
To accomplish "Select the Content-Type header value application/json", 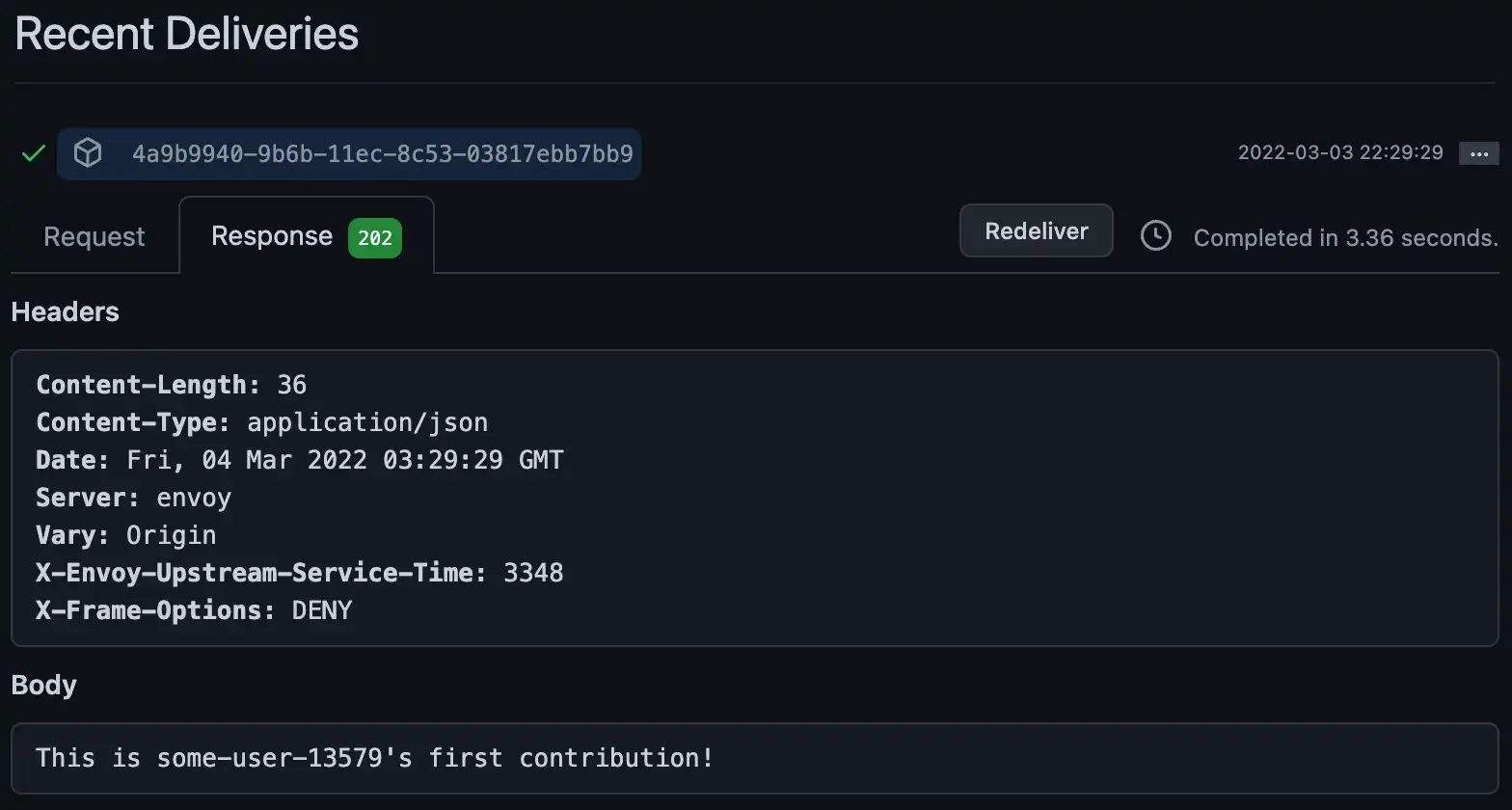I will pos(367,421).
